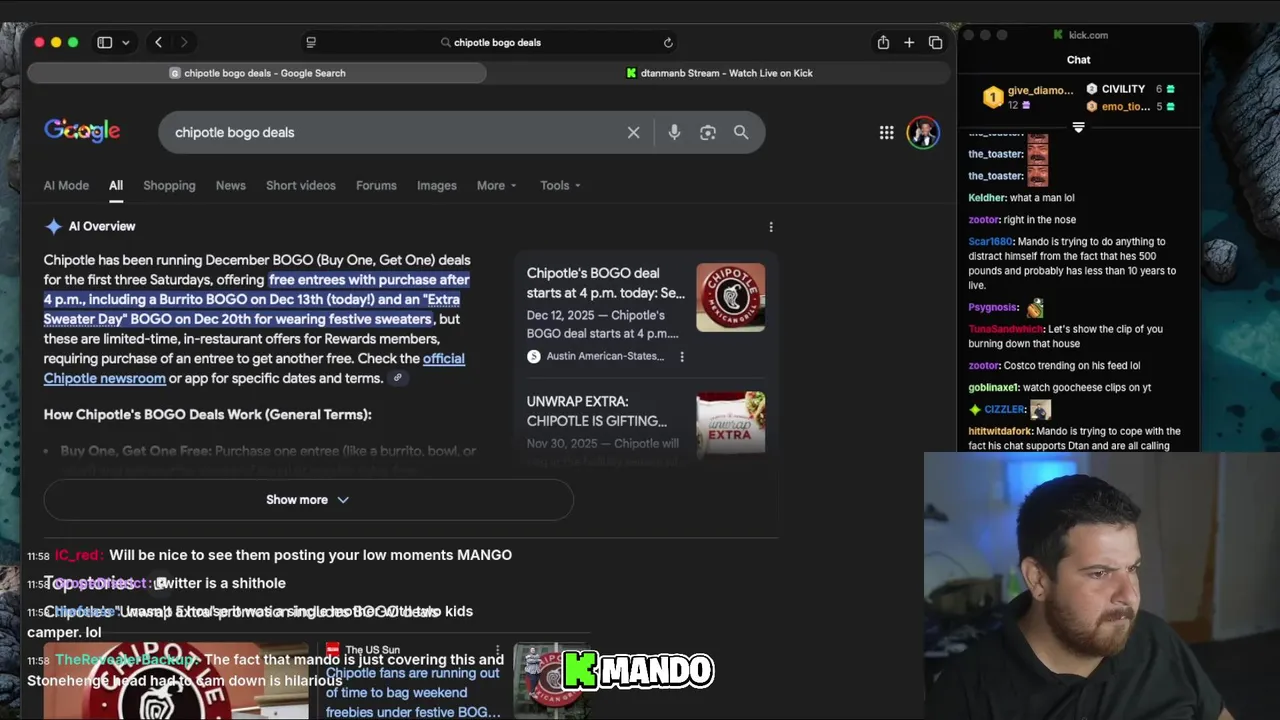Expand AI Overview with Show more

click(308, 499)
